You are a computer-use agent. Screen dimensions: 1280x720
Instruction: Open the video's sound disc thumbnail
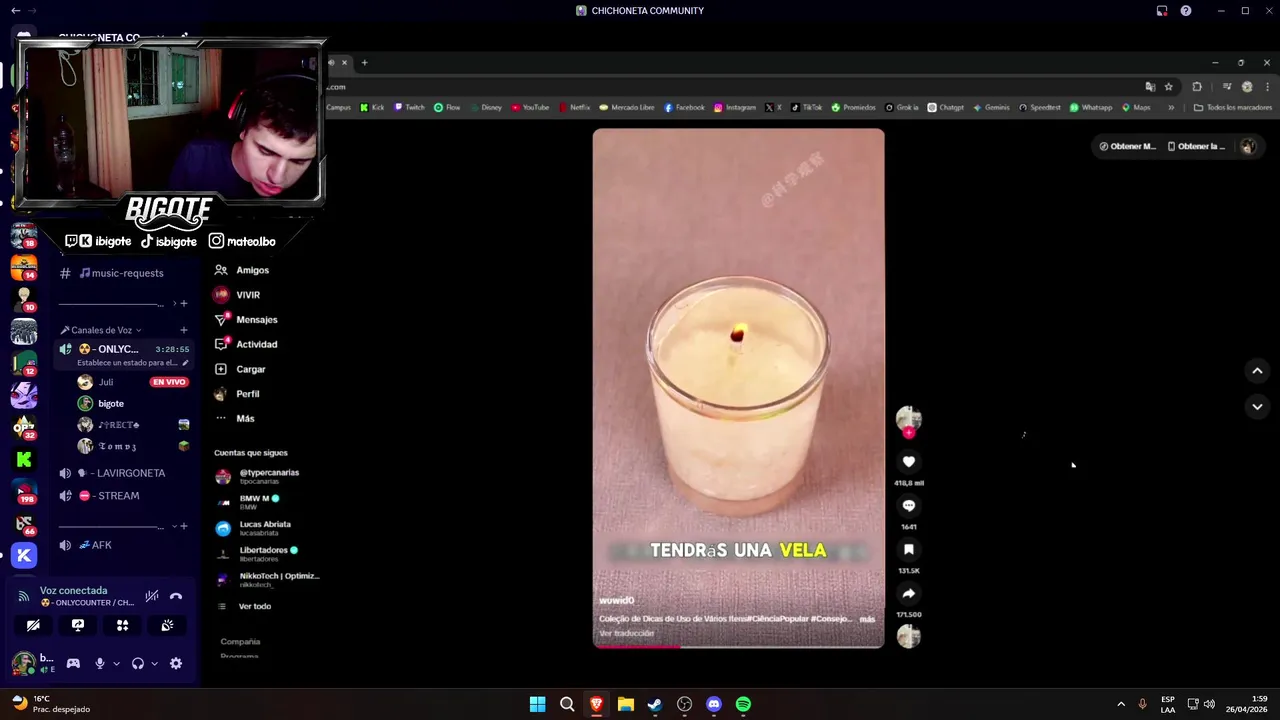pyautogui.click(x=909, y=636)
